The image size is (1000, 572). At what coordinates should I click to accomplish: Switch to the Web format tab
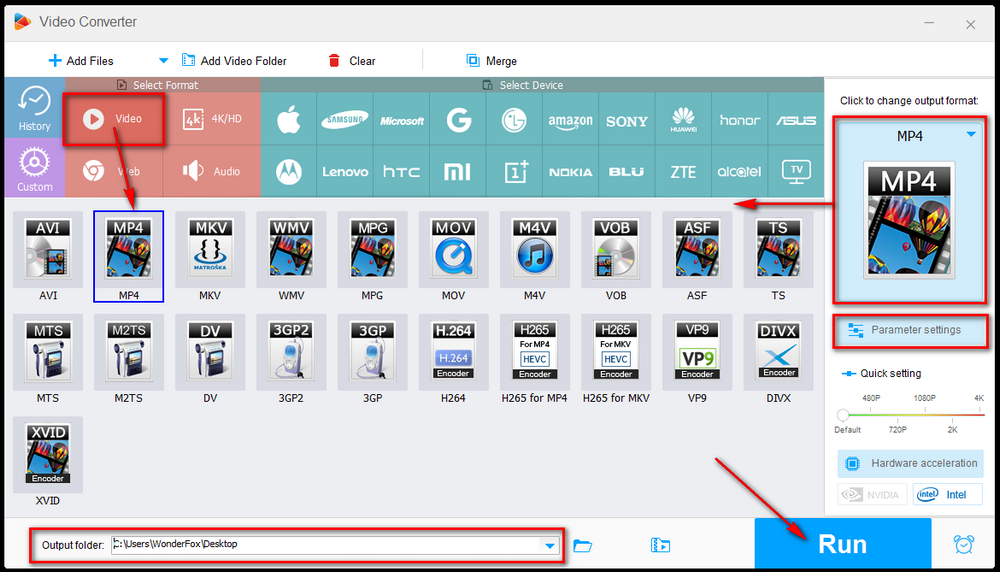click(114, 171)
